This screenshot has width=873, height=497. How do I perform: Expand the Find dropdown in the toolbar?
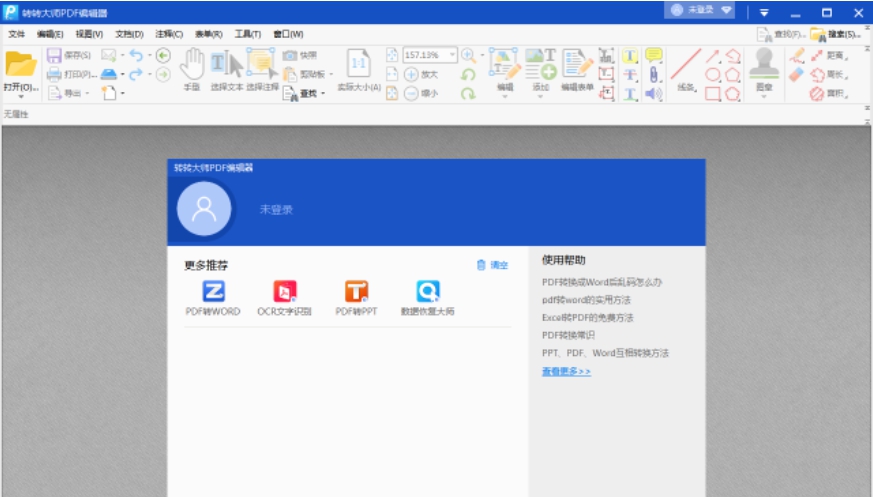coord(323,93)
